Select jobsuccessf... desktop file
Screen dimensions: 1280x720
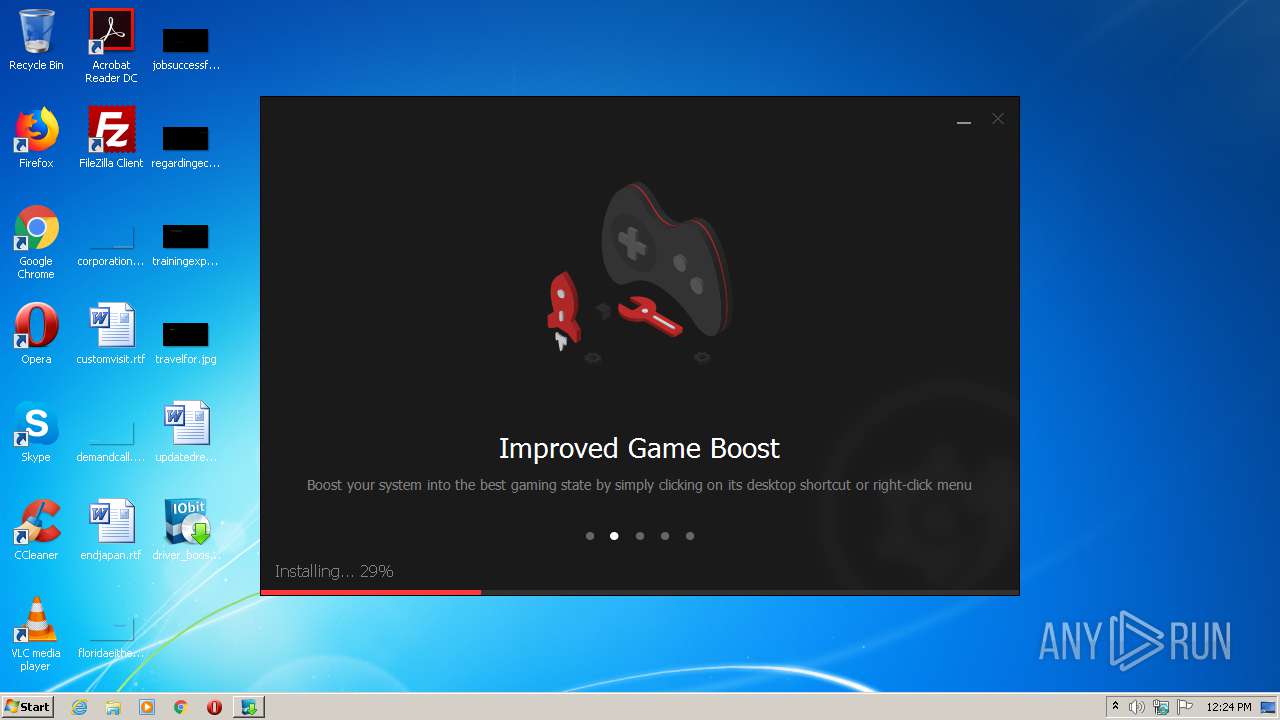(x=186, y=48)
